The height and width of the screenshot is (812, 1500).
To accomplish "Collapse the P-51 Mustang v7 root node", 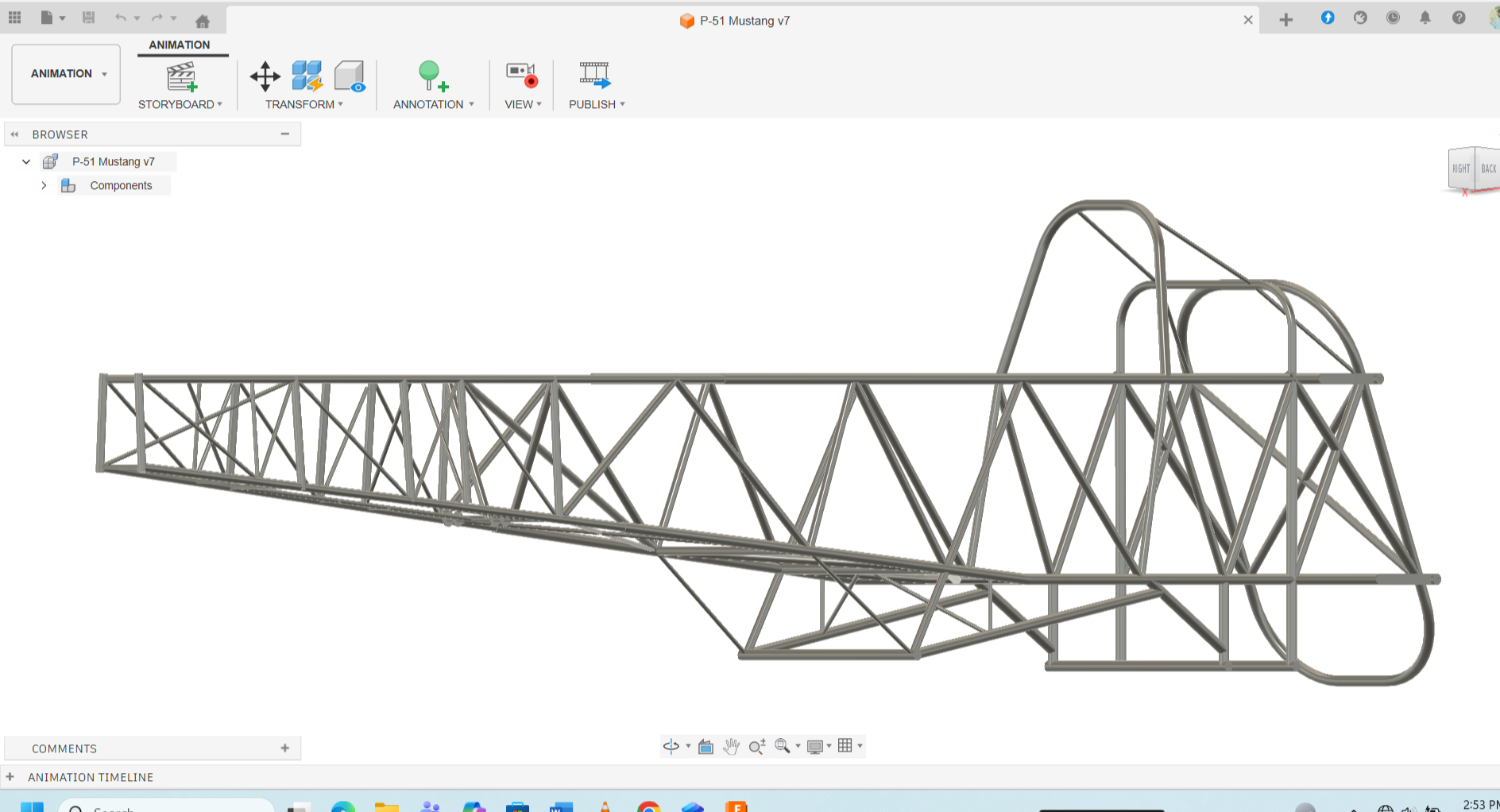I will (x=26, y=161).
